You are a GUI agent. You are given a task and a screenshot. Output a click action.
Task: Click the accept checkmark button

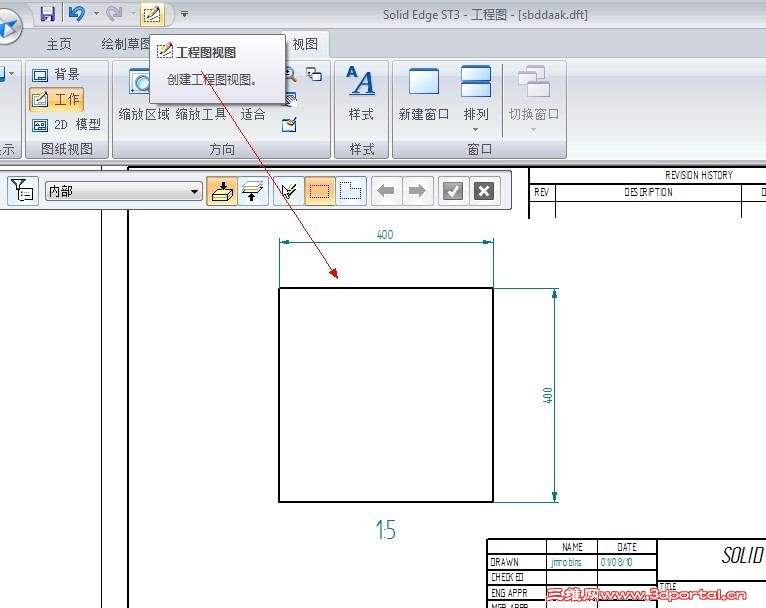pos(453,191)
